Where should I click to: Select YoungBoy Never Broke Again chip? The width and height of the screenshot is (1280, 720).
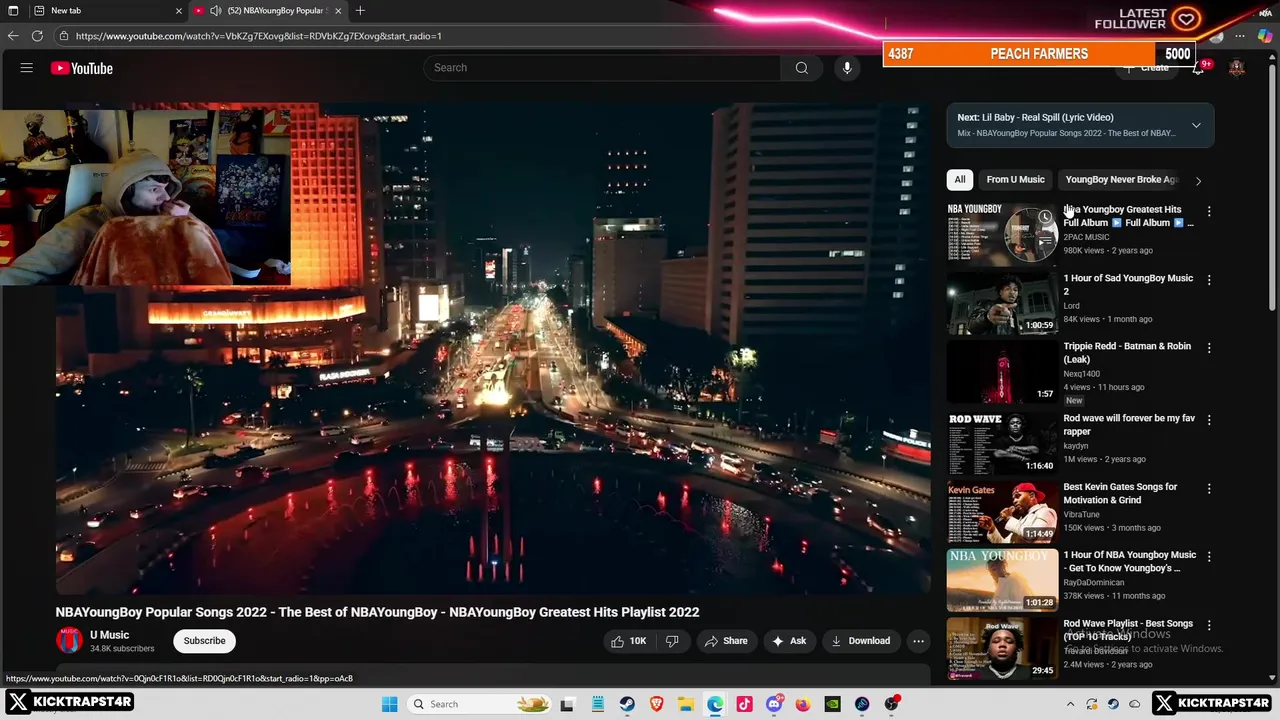coord(1121,180)
